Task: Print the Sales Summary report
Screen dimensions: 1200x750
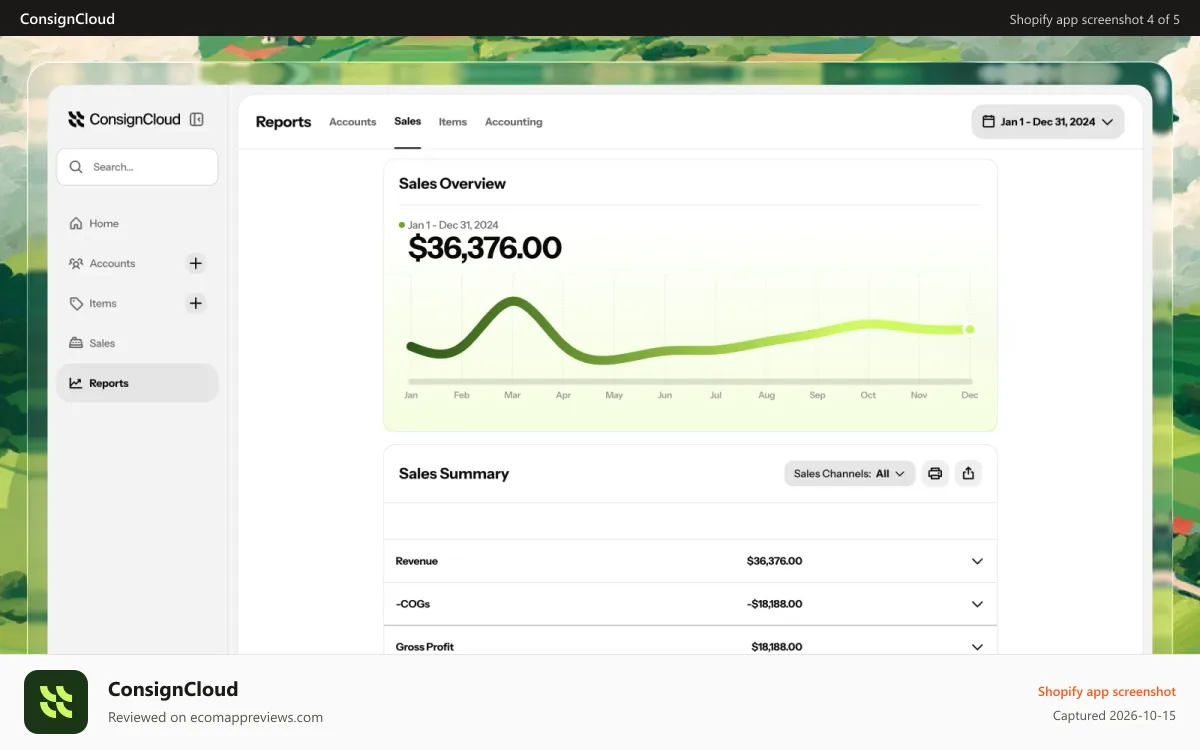Action: pyautogui.click(x=935, y=474)
